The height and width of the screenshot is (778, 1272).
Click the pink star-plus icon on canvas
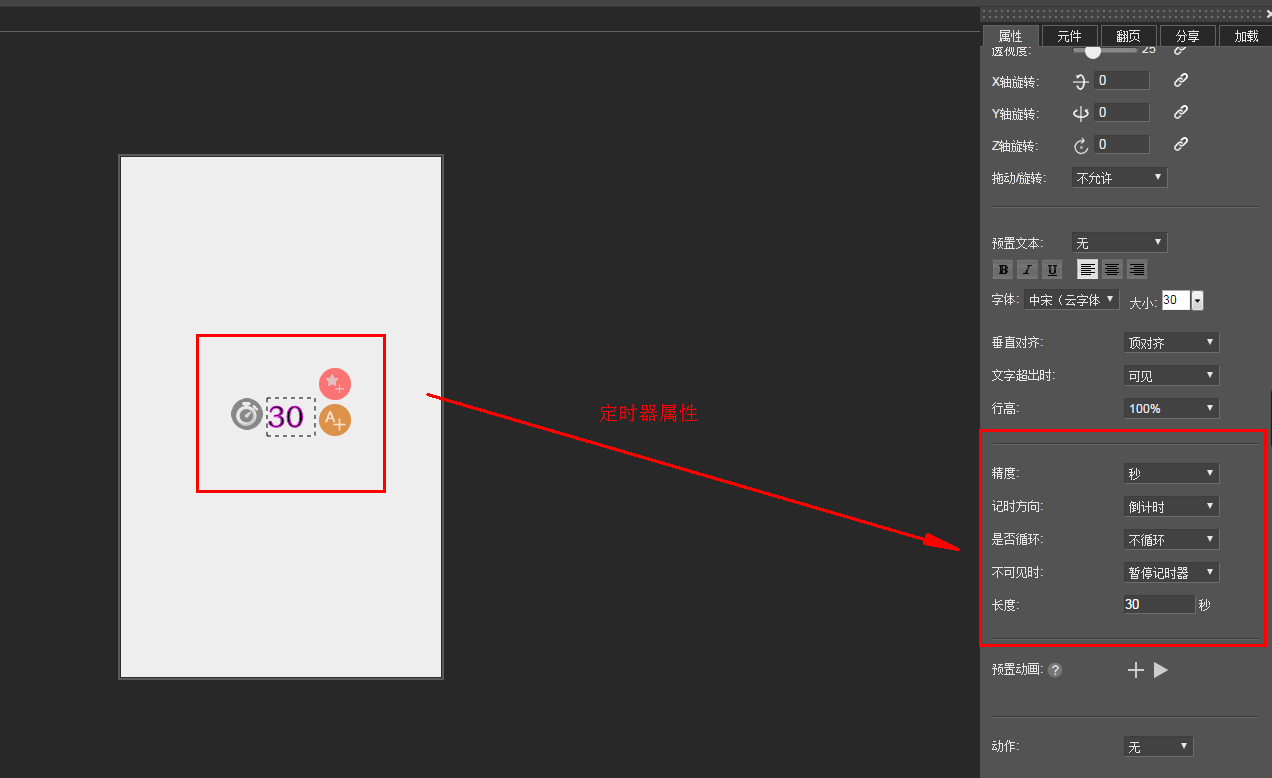point(335,384)
